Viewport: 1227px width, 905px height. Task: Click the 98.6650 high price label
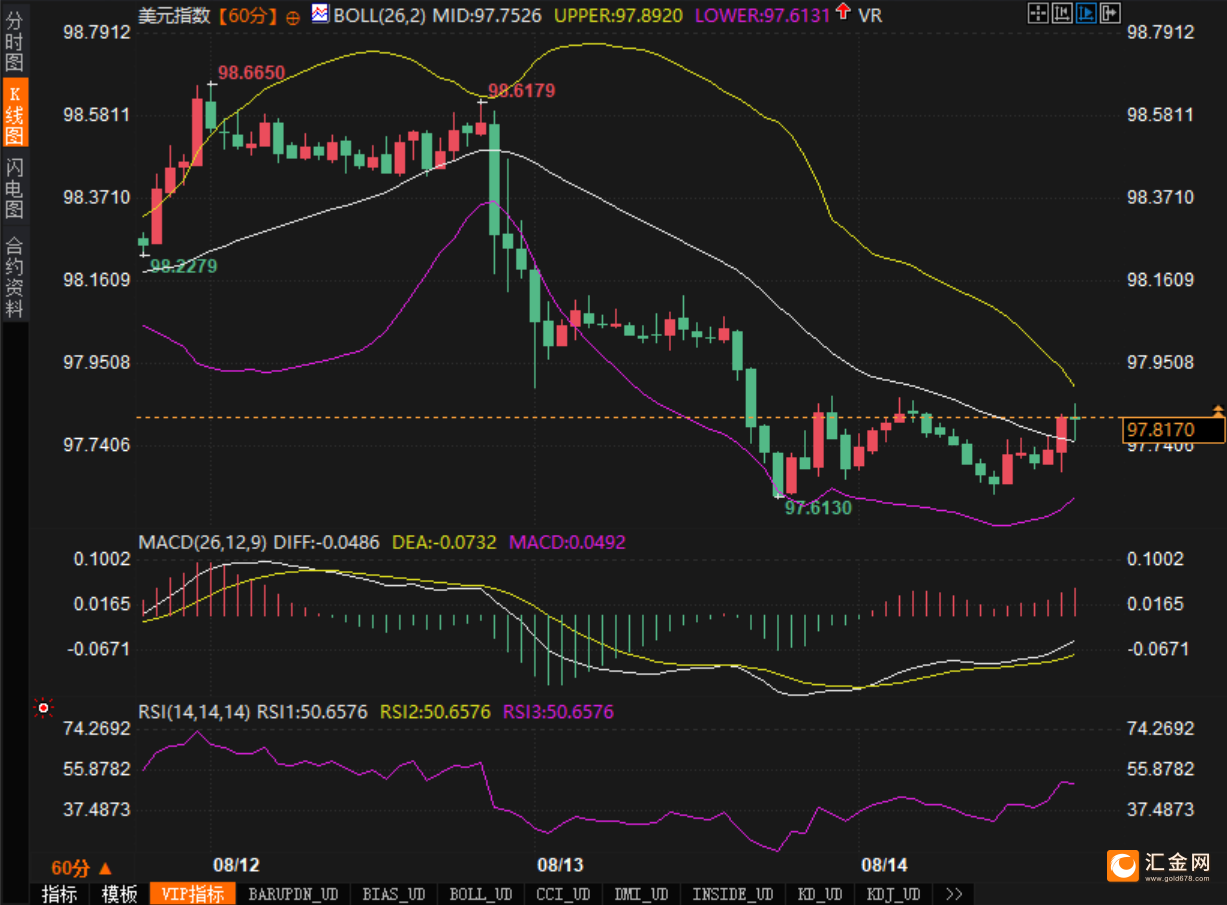[x=252, y=72]
